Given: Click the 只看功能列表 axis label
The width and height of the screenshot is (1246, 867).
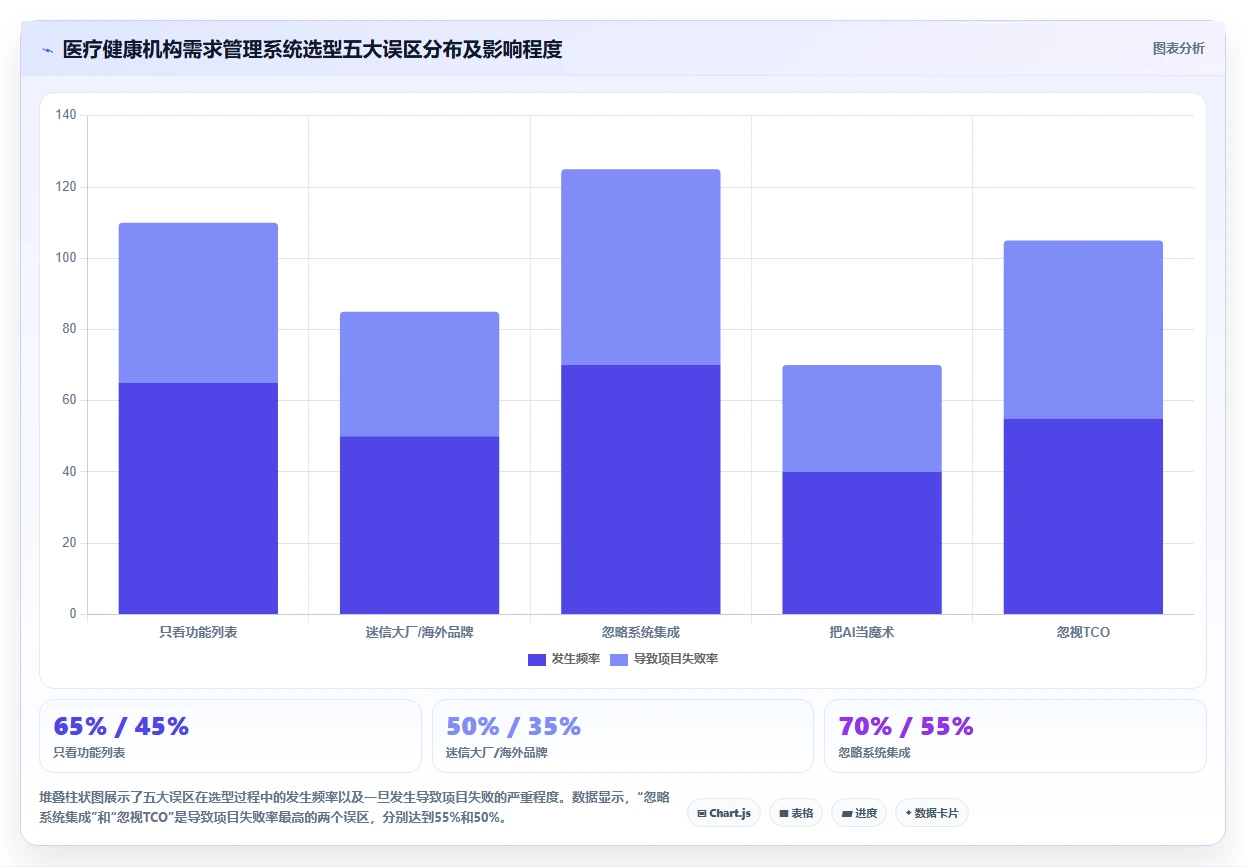Looking at the screenshot, I should coord(198,632).
